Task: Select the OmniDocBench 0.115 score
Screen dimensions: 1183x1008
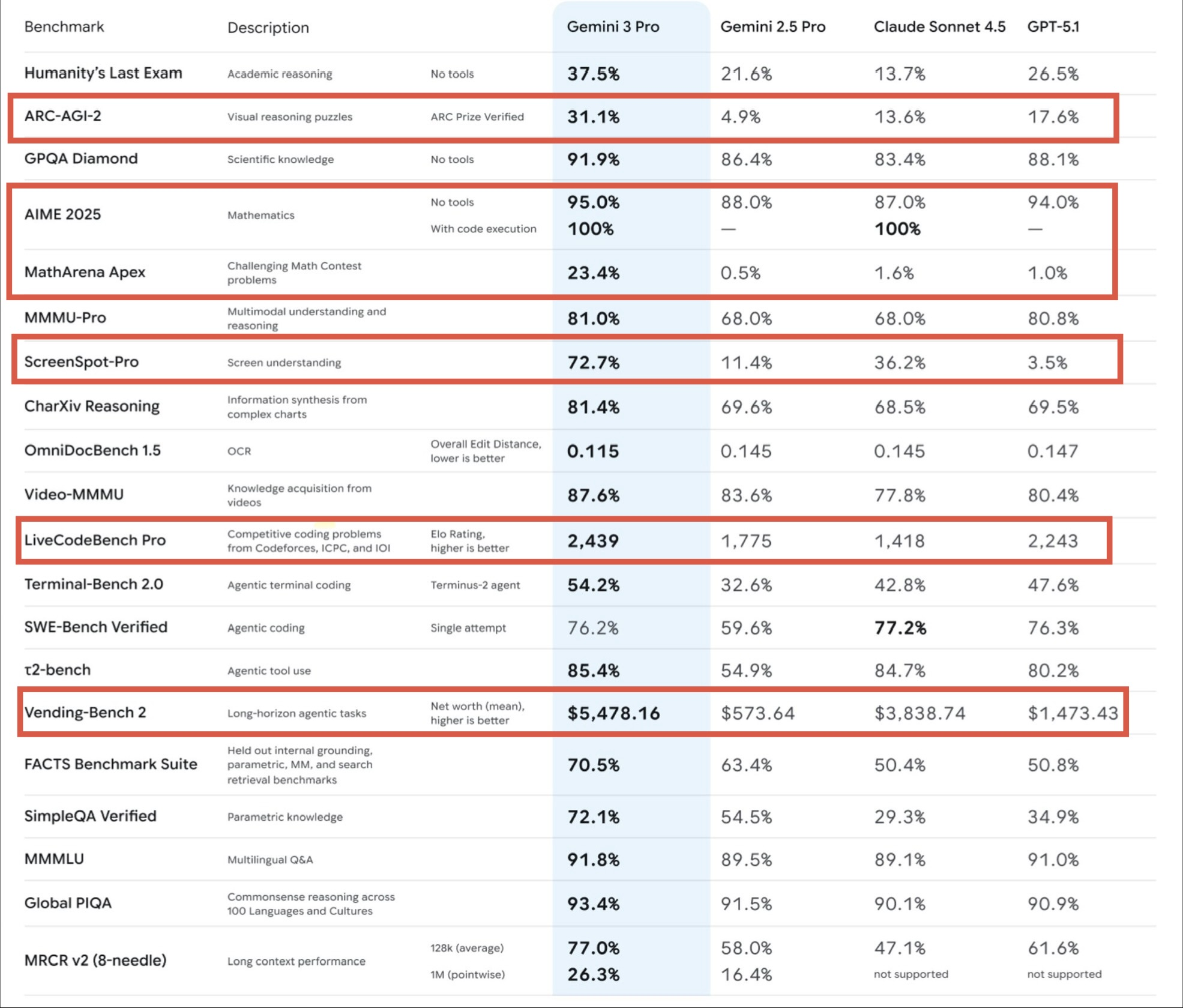Action: pyautogui.click(x=592, y=451)
